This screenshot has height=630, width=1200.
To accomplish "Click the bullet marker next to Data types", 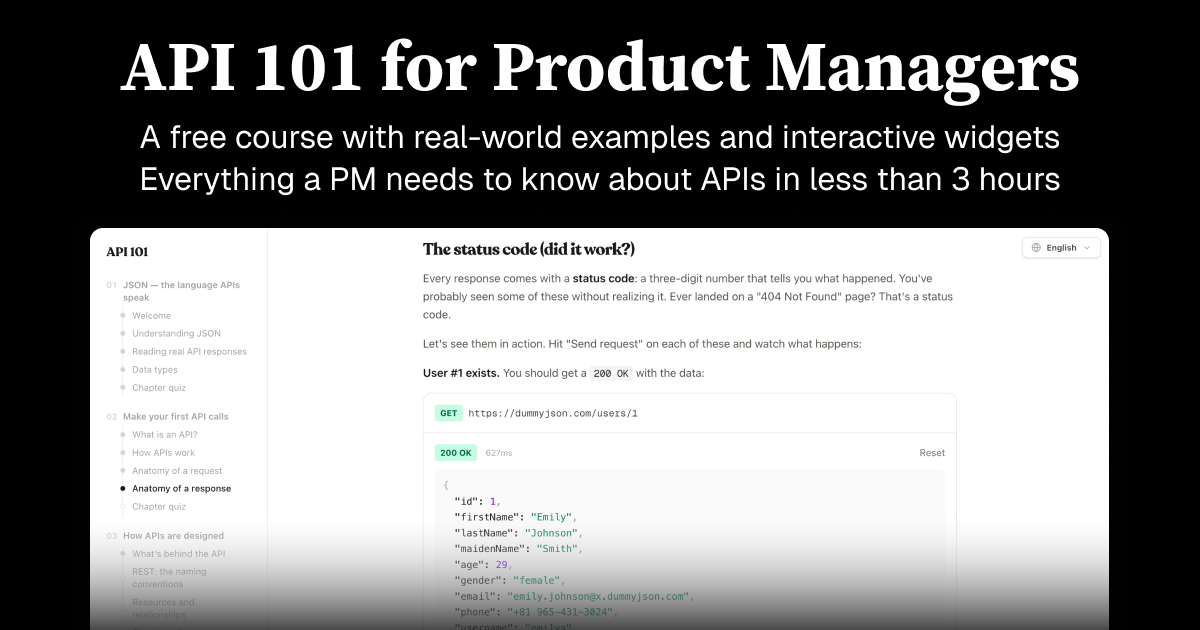I will pyautogui.click(x=122, y=369).
